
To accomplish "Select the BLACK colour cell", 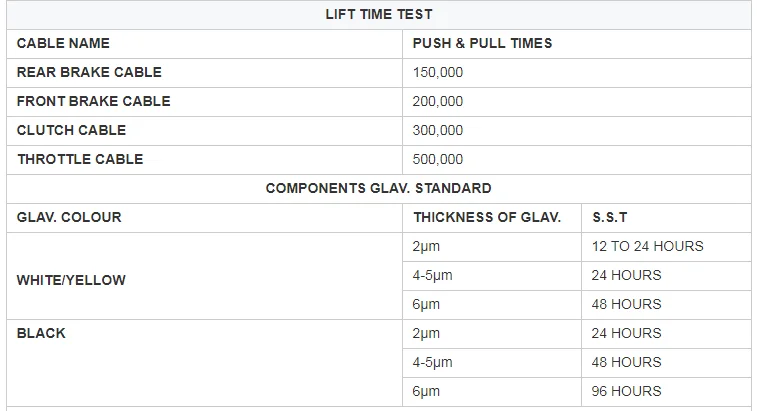I will [41, 334].
